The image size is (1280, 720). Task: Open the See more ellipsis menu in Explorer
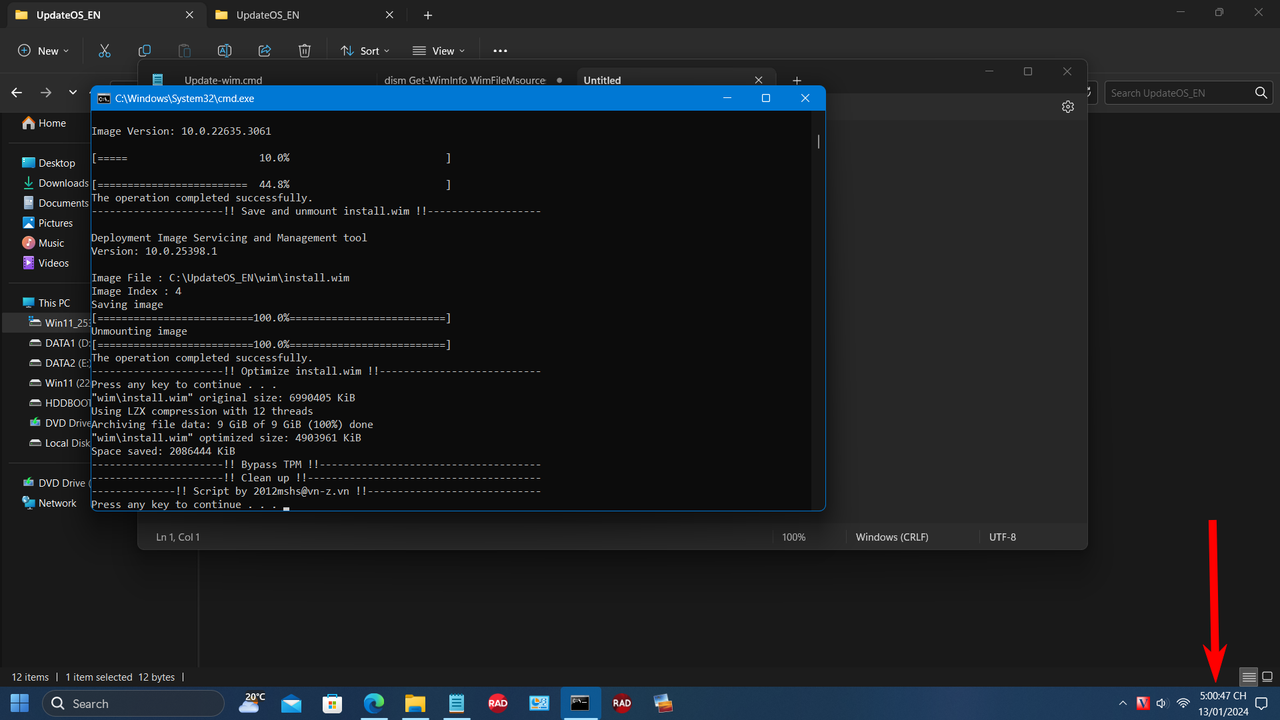click(500, 51)
